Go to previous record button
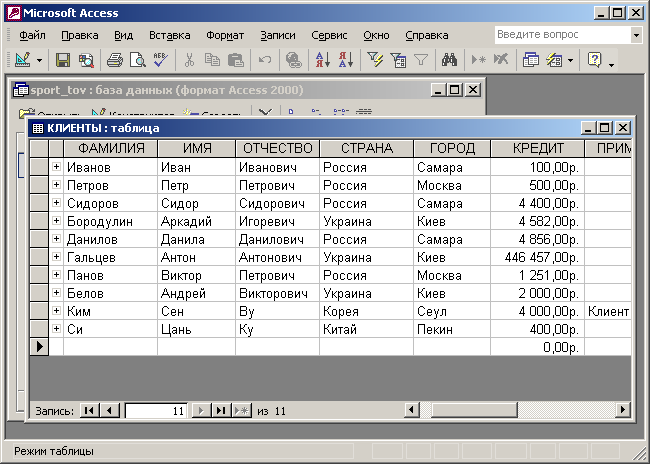This screenshot has height=464, width=650. [109, 411]
